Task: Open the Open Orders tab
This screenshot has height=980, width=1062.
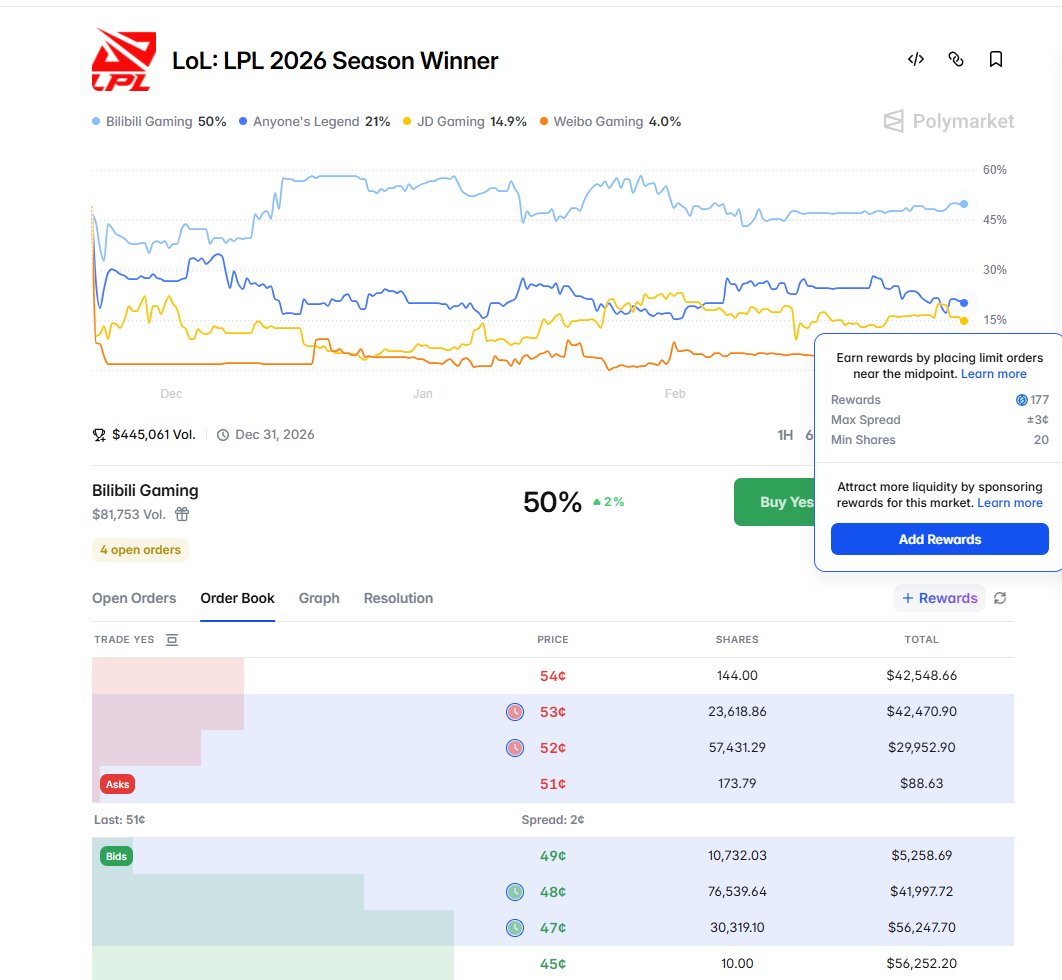Action: click(x=134, y=598)
